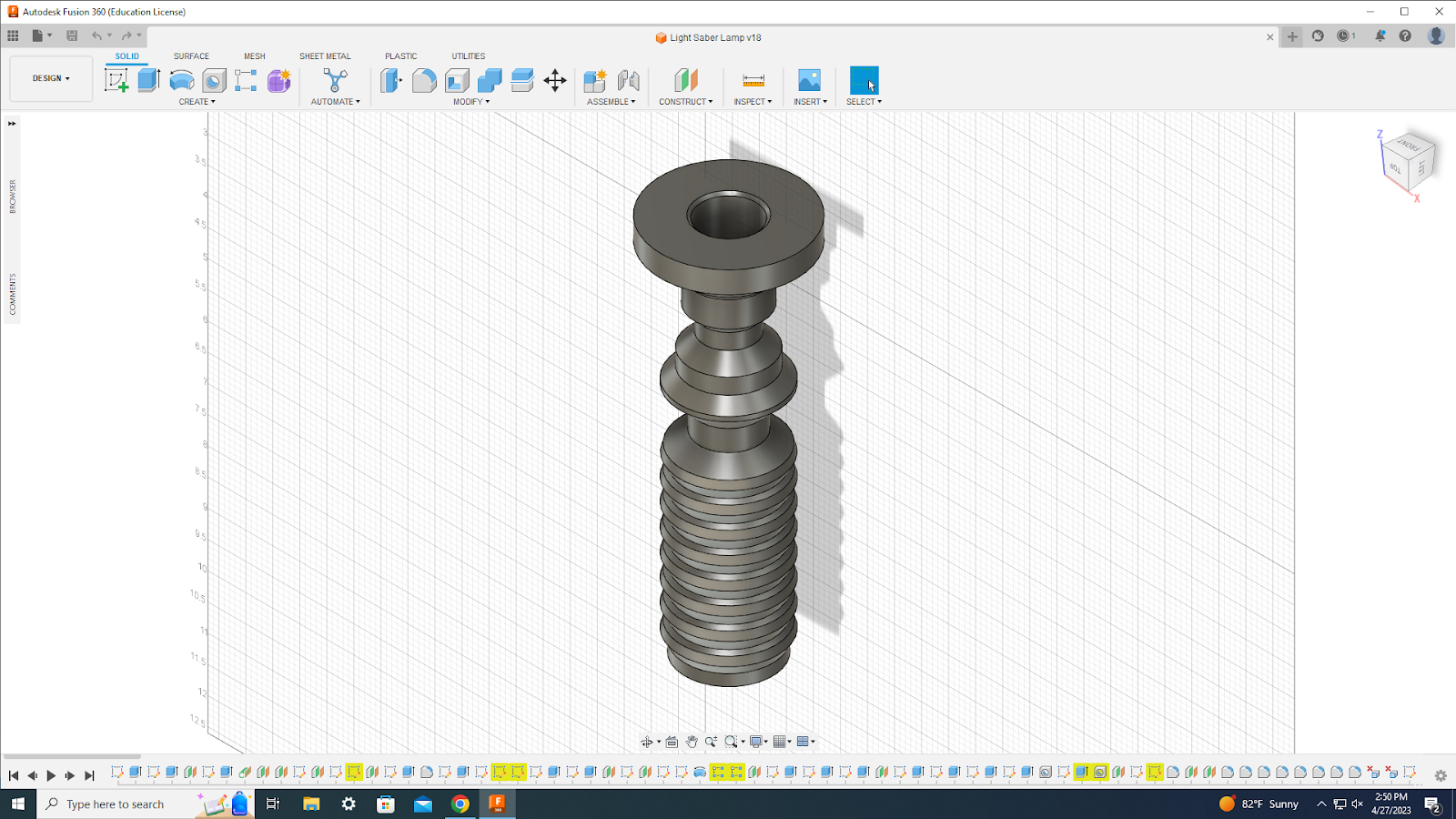
Task: Select the Joint tool
Action: click(x=628, y=80)
